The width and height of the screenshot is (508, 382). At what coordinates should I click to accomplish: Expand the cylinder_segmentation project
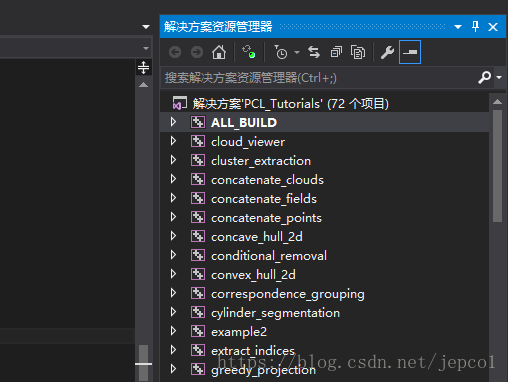click(x=173, y=312)
